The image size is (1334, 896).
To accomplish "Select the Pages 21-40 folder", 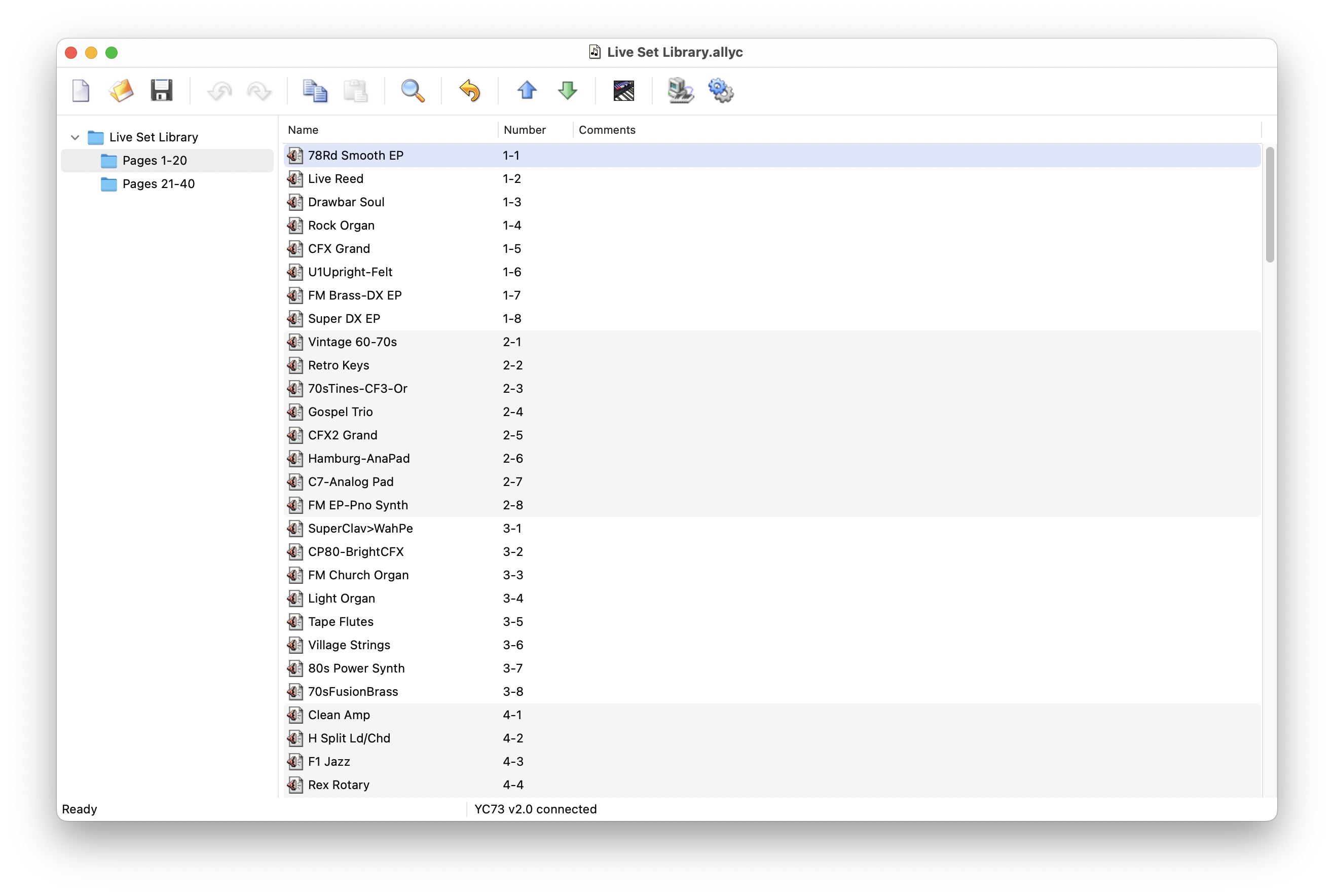I will click(158, 184).
